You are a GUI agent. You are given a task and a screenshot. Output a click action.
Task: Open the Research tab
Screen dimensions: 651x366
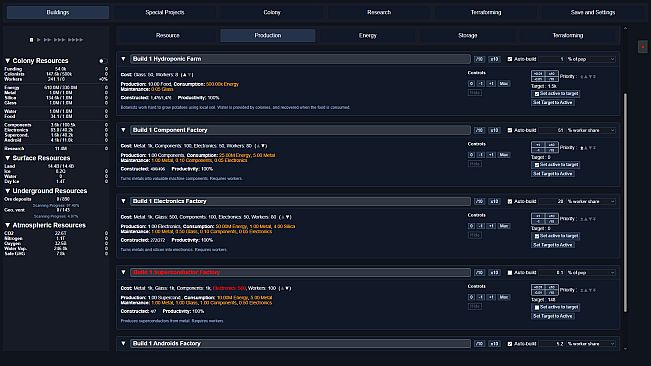(379, 12)
